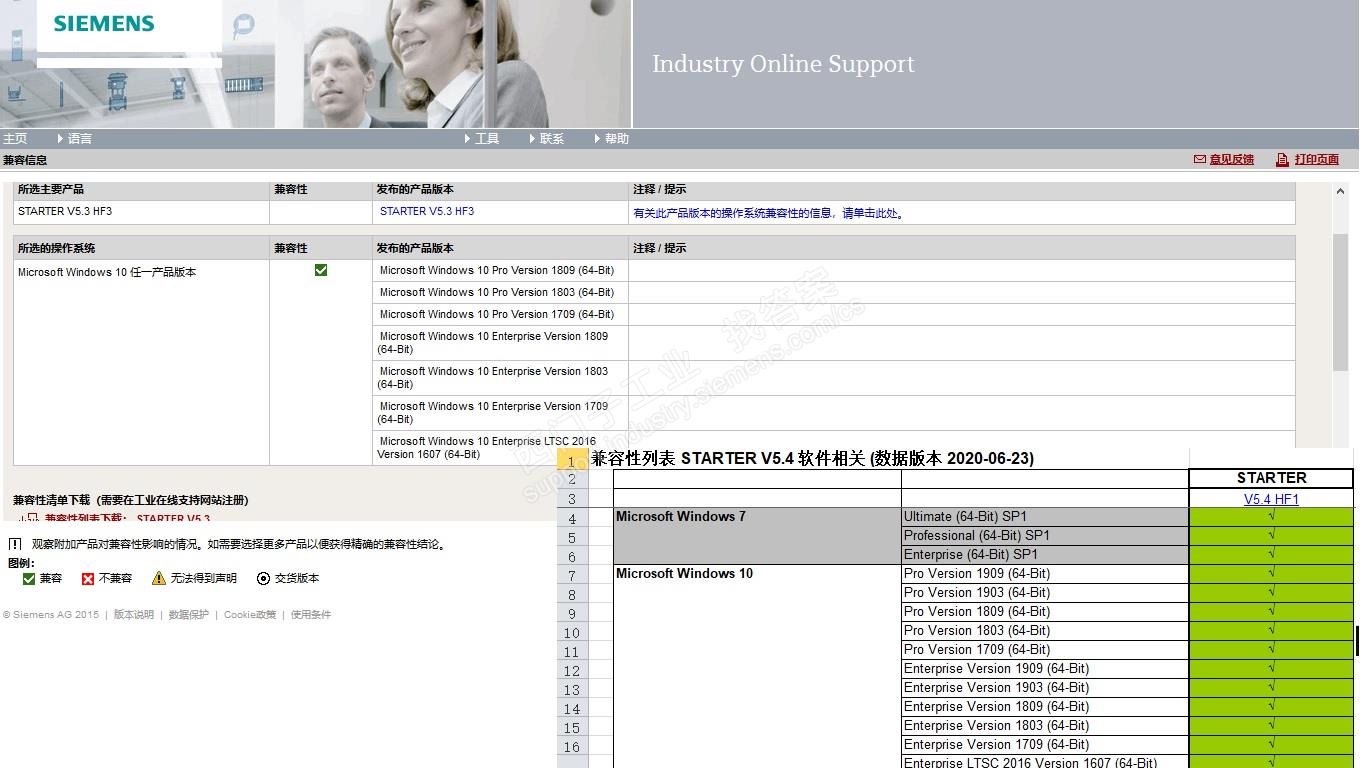Click the envelope icon next to 意见反馈

[1200, 159]
